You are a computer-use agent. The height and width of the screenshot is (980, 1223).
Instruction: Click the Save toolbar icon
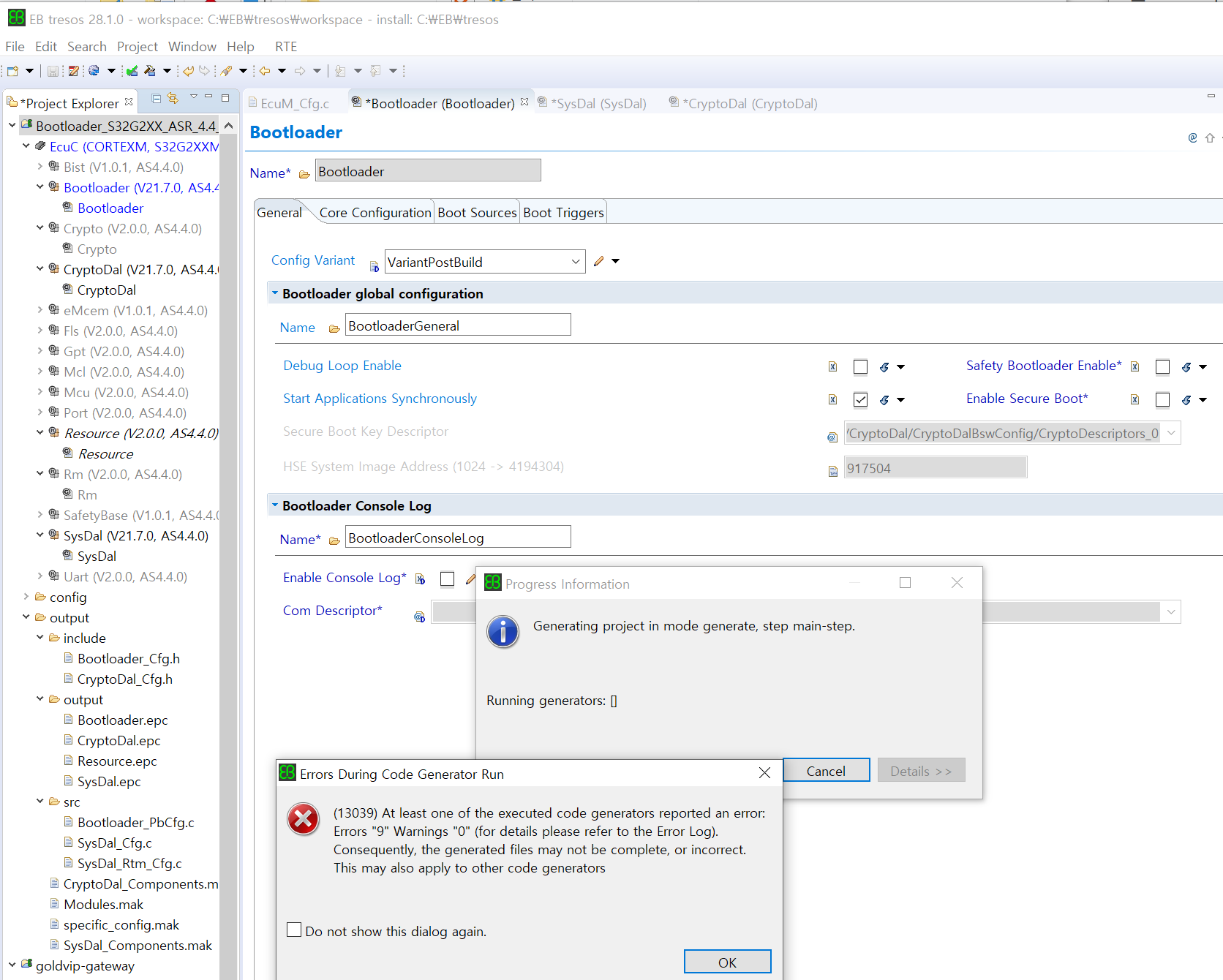pyautogui.click(x=52, y=71)
